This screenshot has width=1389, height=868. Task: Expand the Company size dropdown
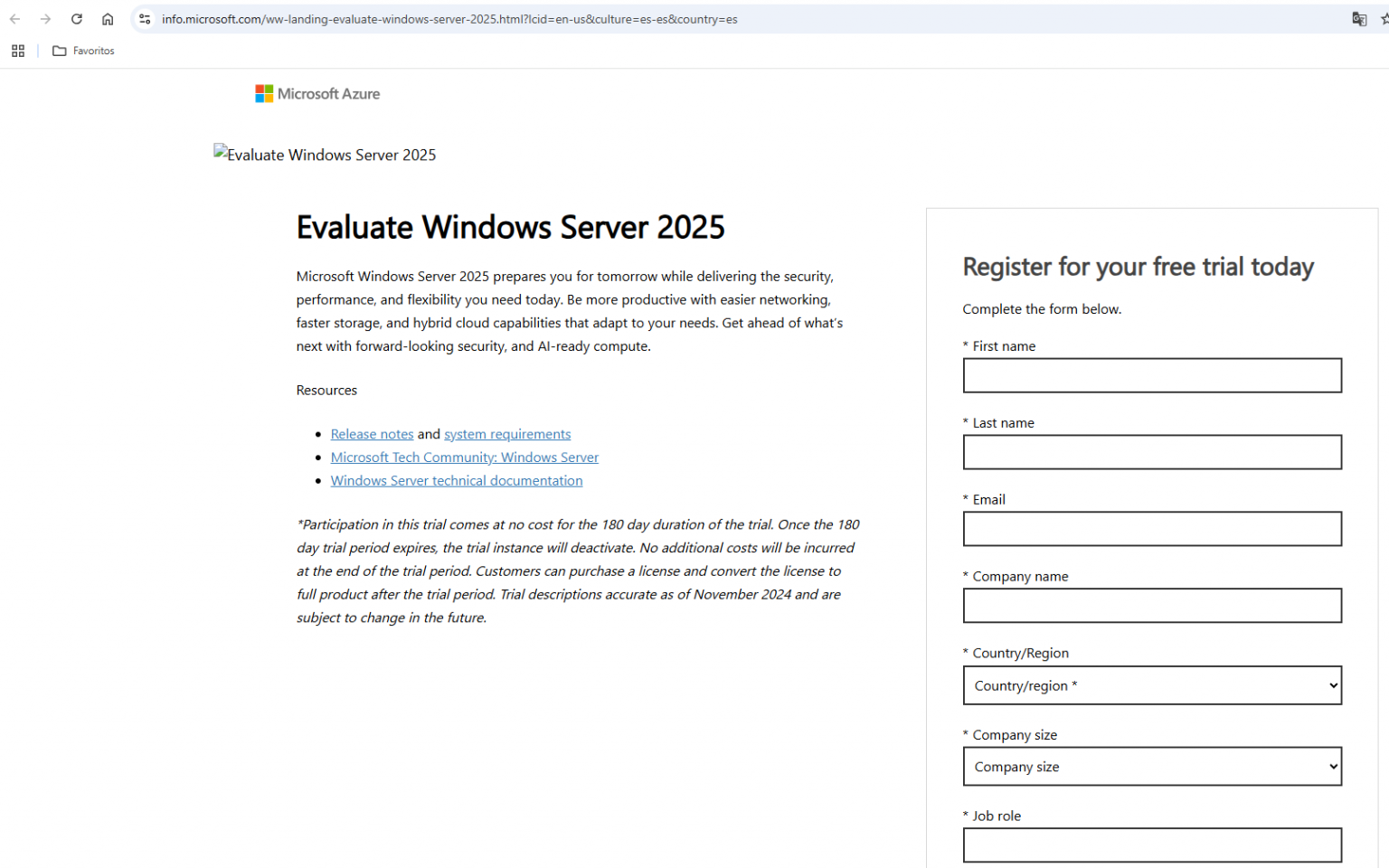(x=1152, y=767)
